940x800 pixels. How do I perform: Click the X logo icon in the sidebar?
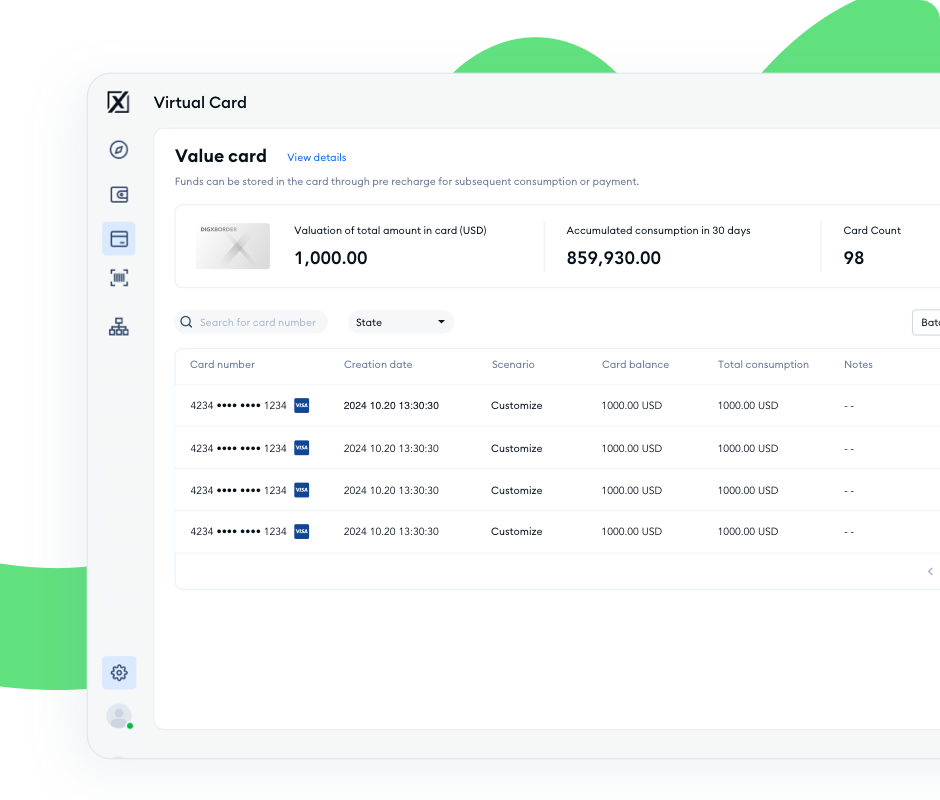click(118, 102)
